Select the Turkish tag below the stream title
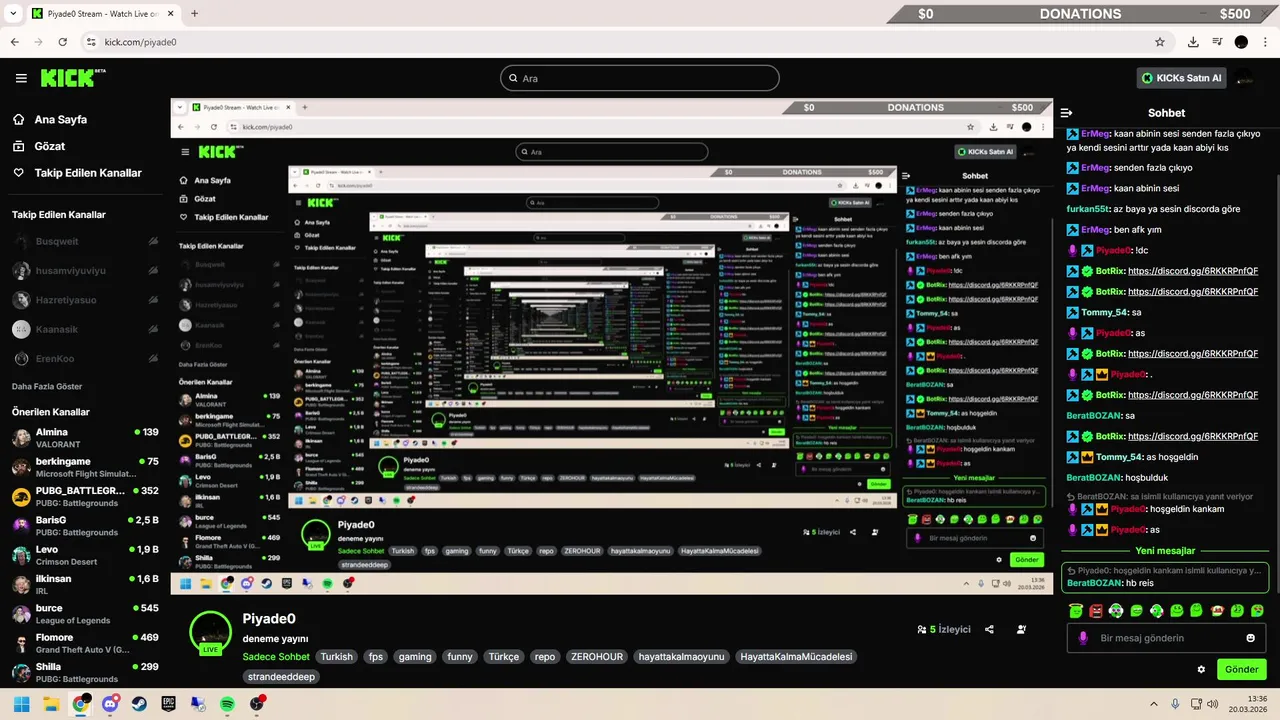Image resolution: width=1280 pixels, height=720 pixels. pos(336,657)
